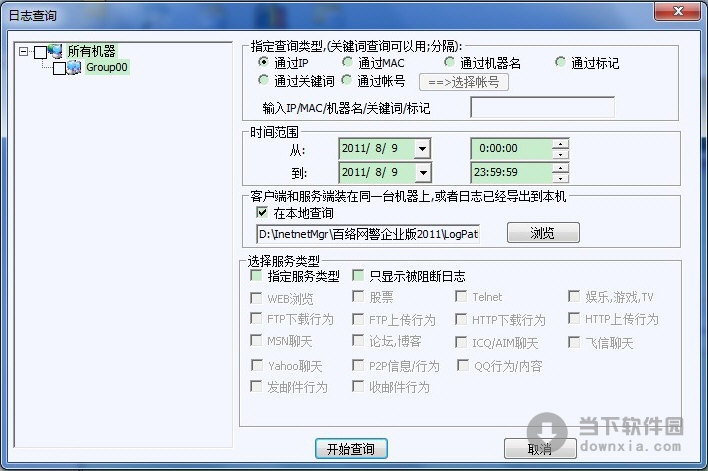The image size is (708, 471).
Task: Open the 到 end date dropdown
Action: 422,173
